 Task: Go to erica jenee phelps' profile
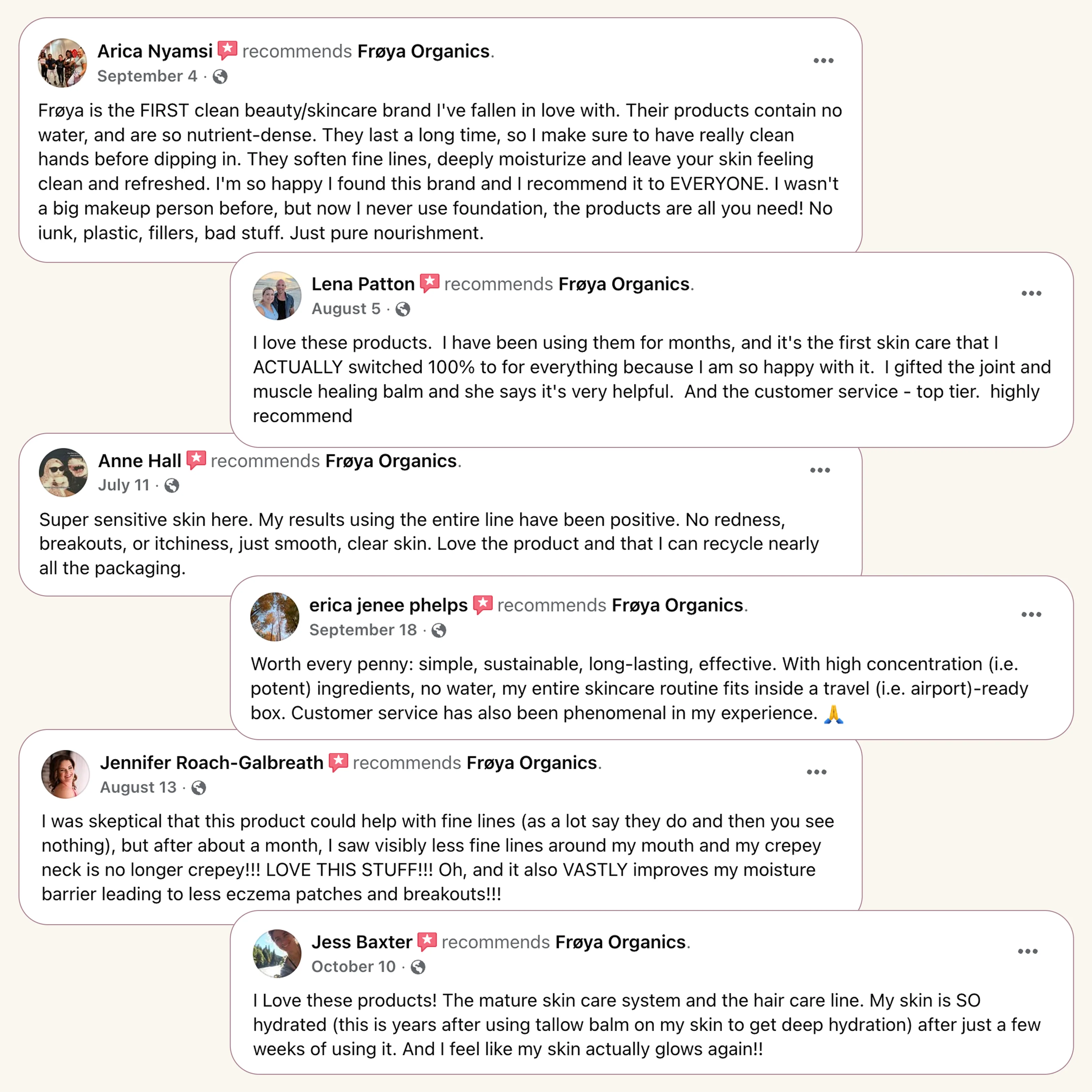[x=388, y=605]
